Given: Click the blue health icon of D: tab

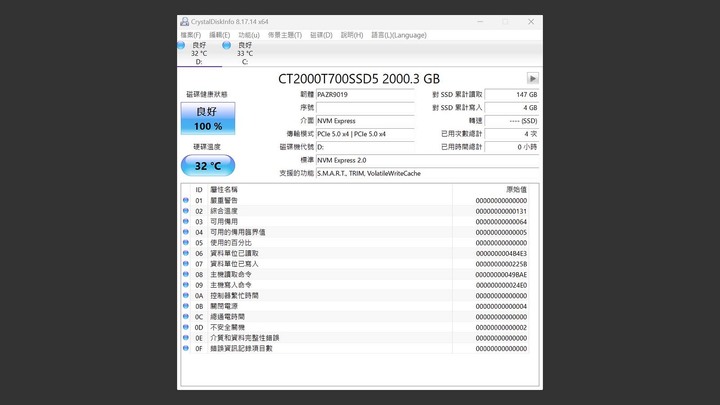Looking at the screenshot, I should tap(181, 45).
